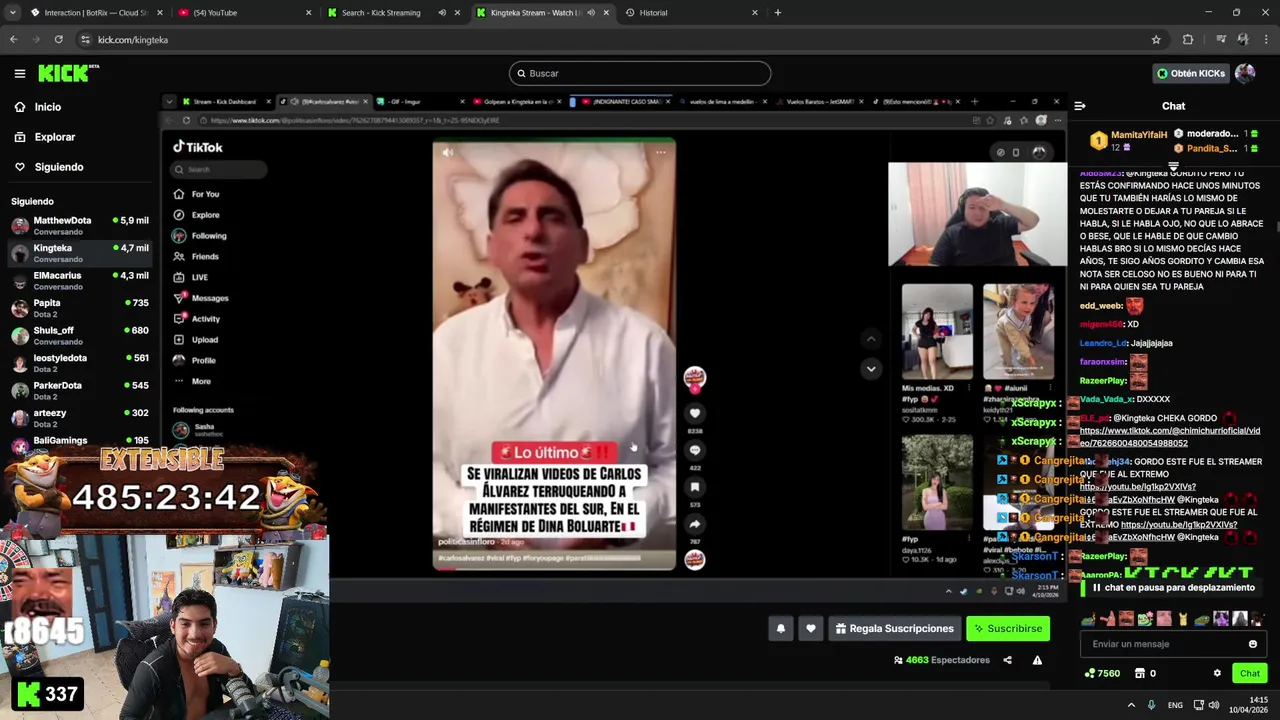1280x720 pixels.
Task: Switch to Historial browser tab
Action: [x=690, y=13]
